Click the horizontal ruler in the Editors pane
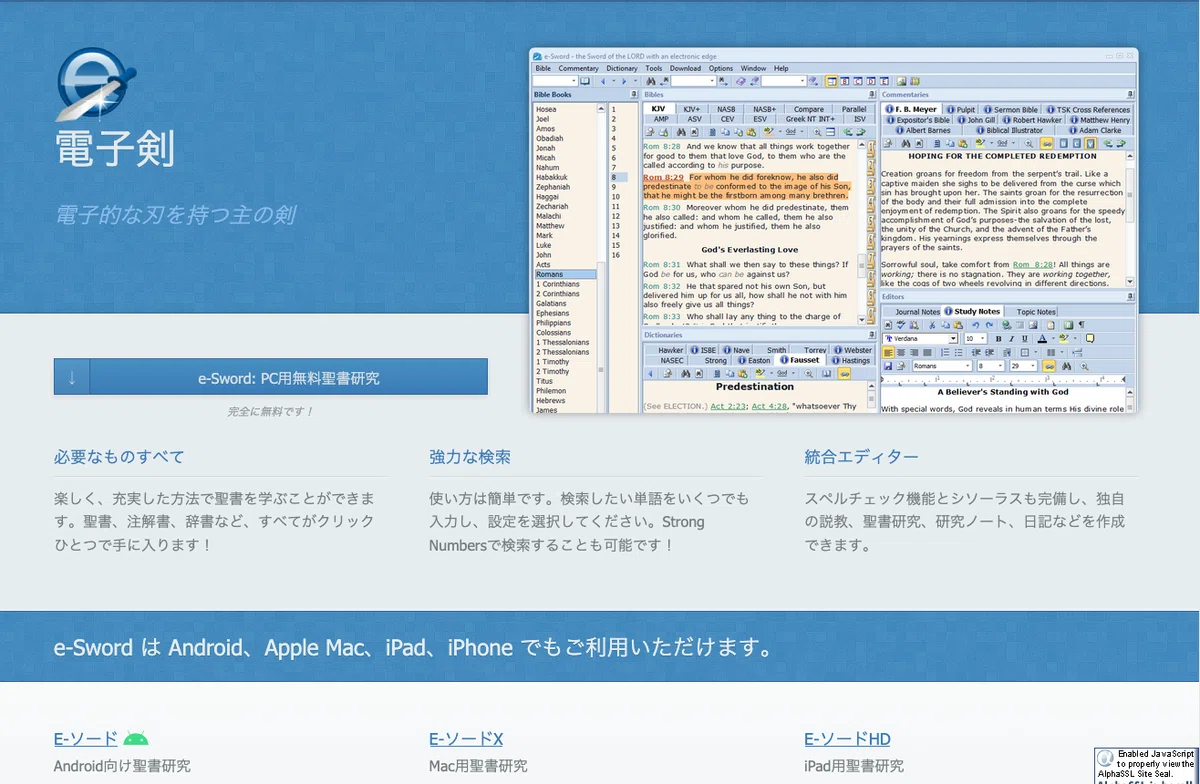This screenshot has height=784, width=1200. 1005,379
